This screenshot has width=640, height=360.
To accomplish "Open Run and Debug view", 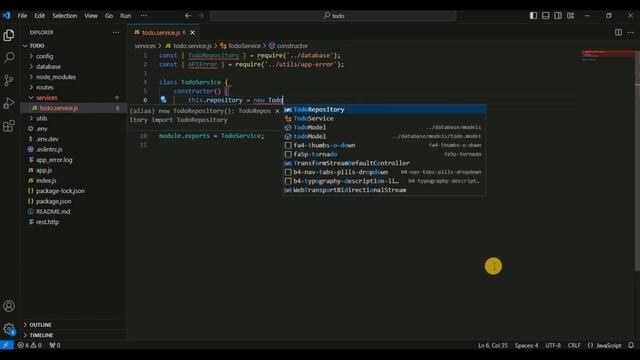I will [9, 103].
